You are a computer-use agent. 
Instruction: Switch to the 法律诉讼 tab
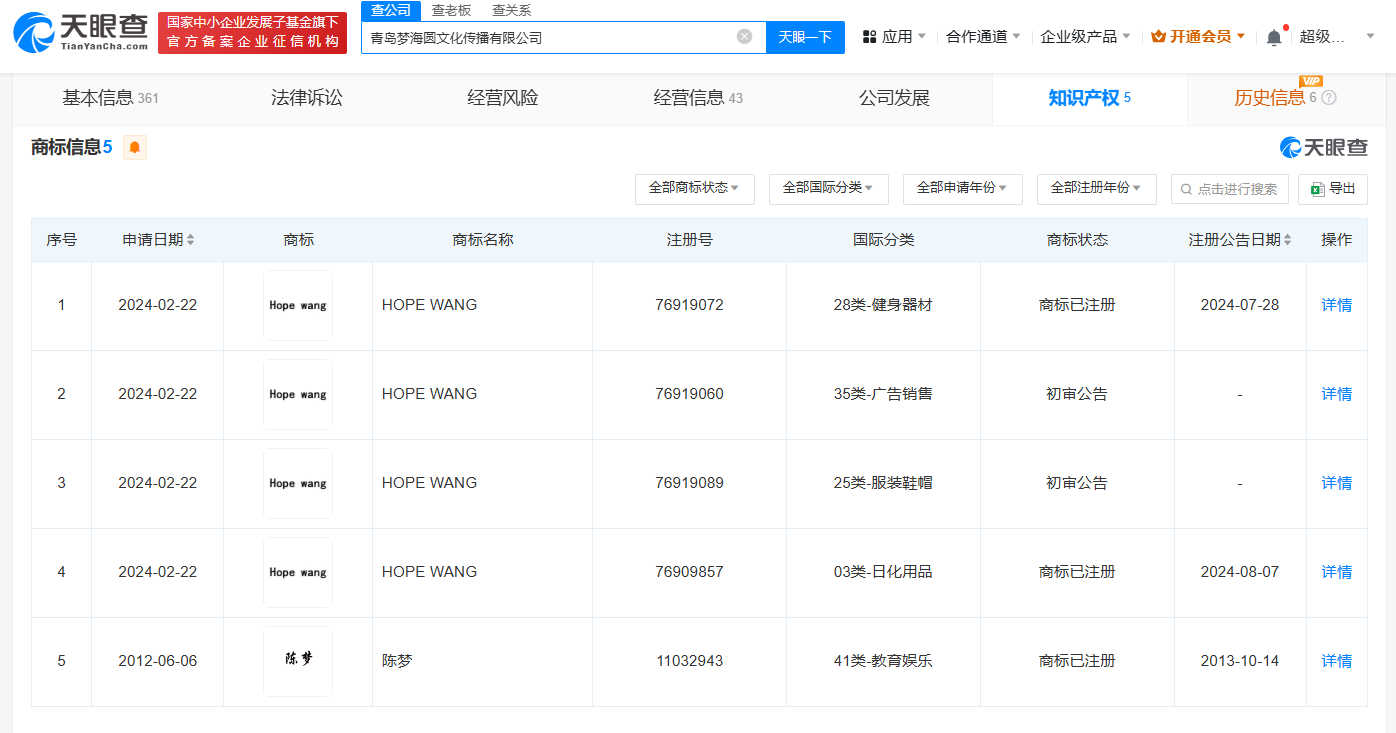[307, 97]
